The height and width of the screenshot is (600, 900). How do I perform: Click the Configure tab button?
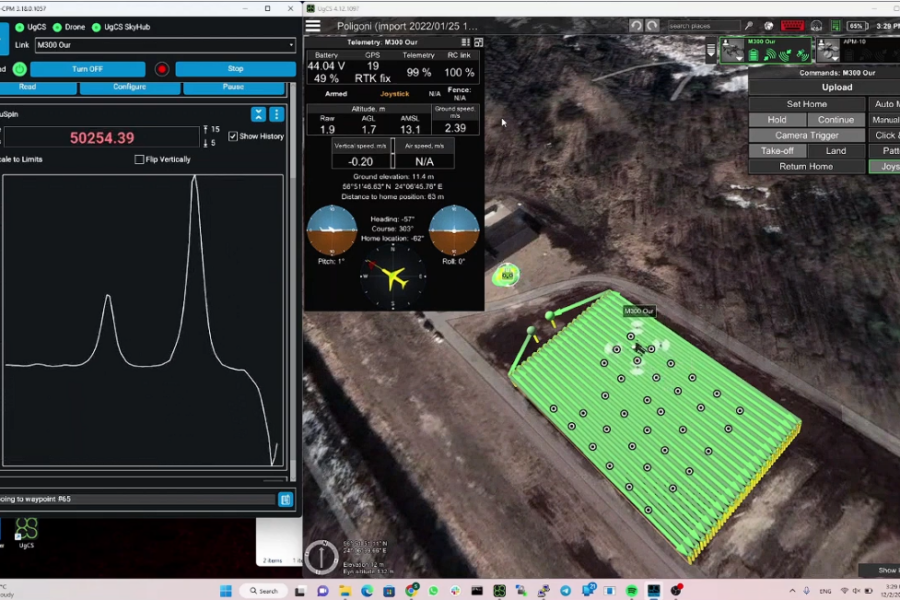pos(129,87)
